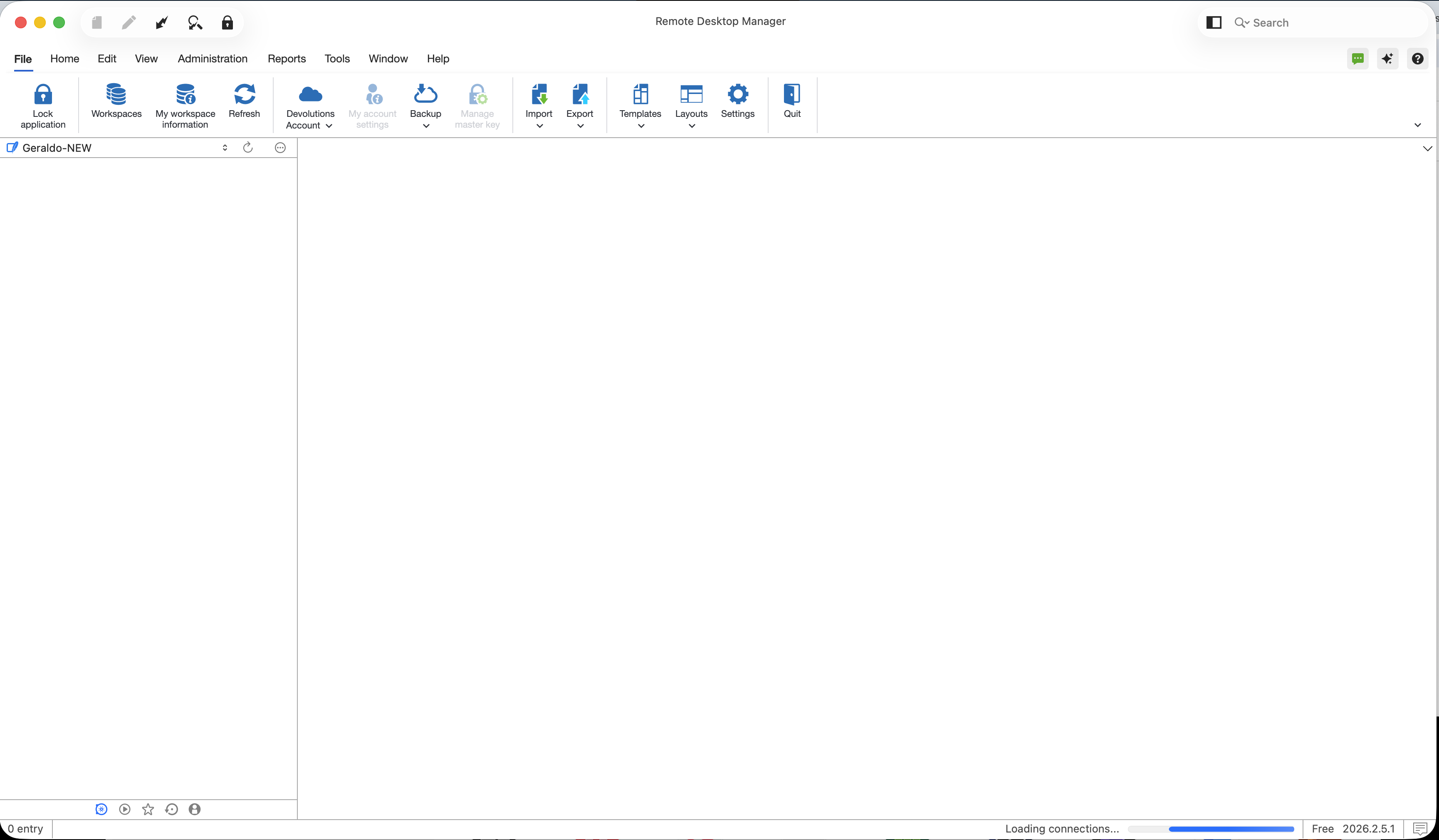1439x840 pixels.
Task: Click the quick connect lightning icon
Action: point(162,22)
